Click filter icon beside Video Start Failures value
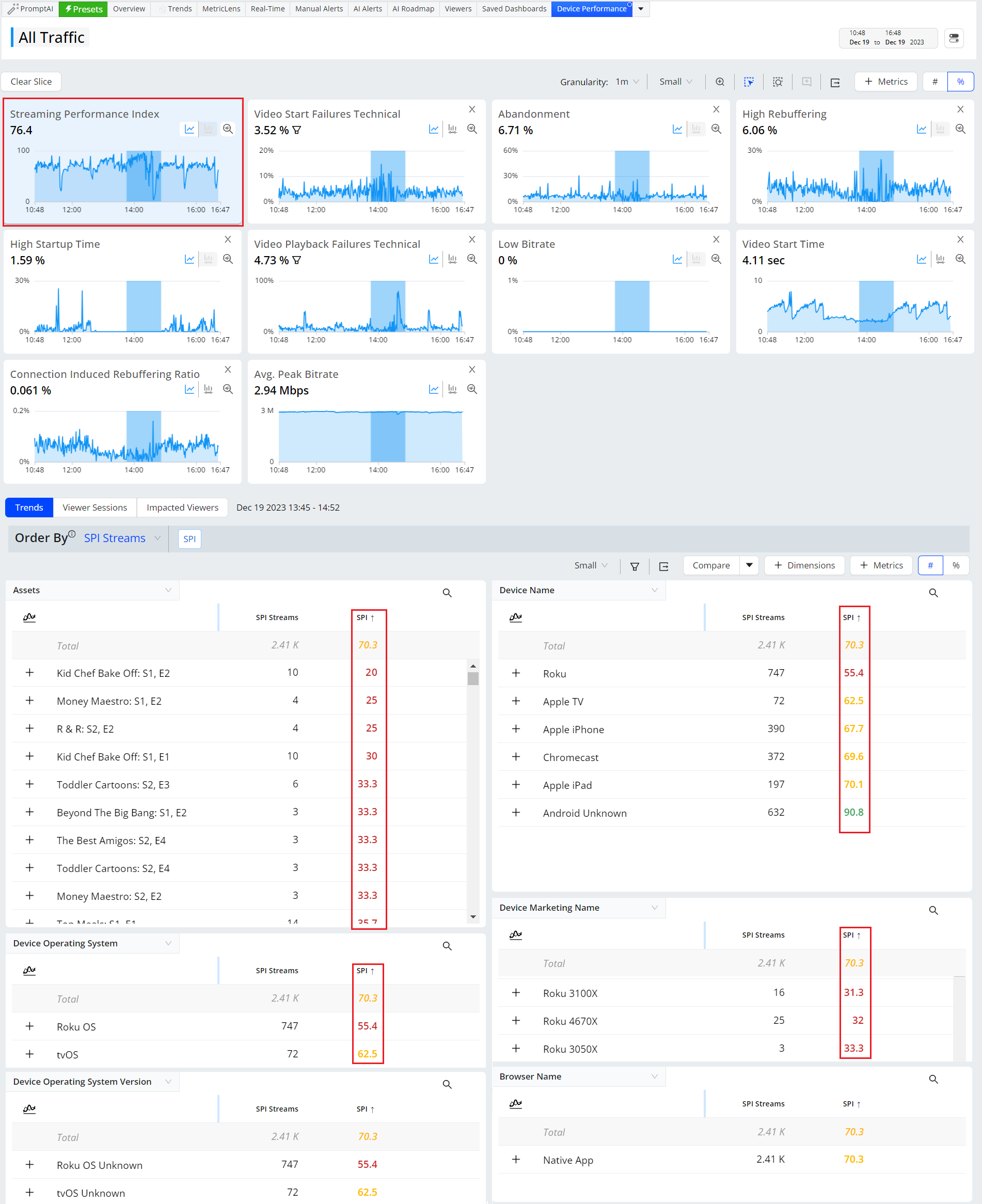The image size is (982, 1204). tap(297, 130)
